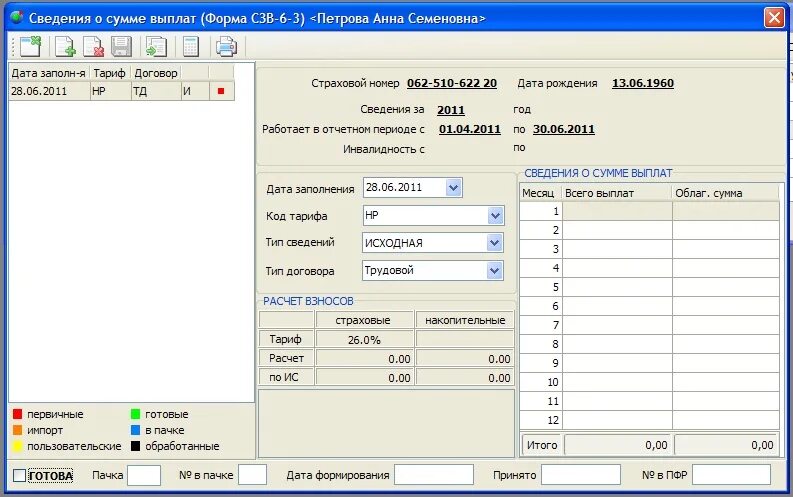Click the Принято input field
The width and height of the screenshot is (793, 497).
[581, 475]
